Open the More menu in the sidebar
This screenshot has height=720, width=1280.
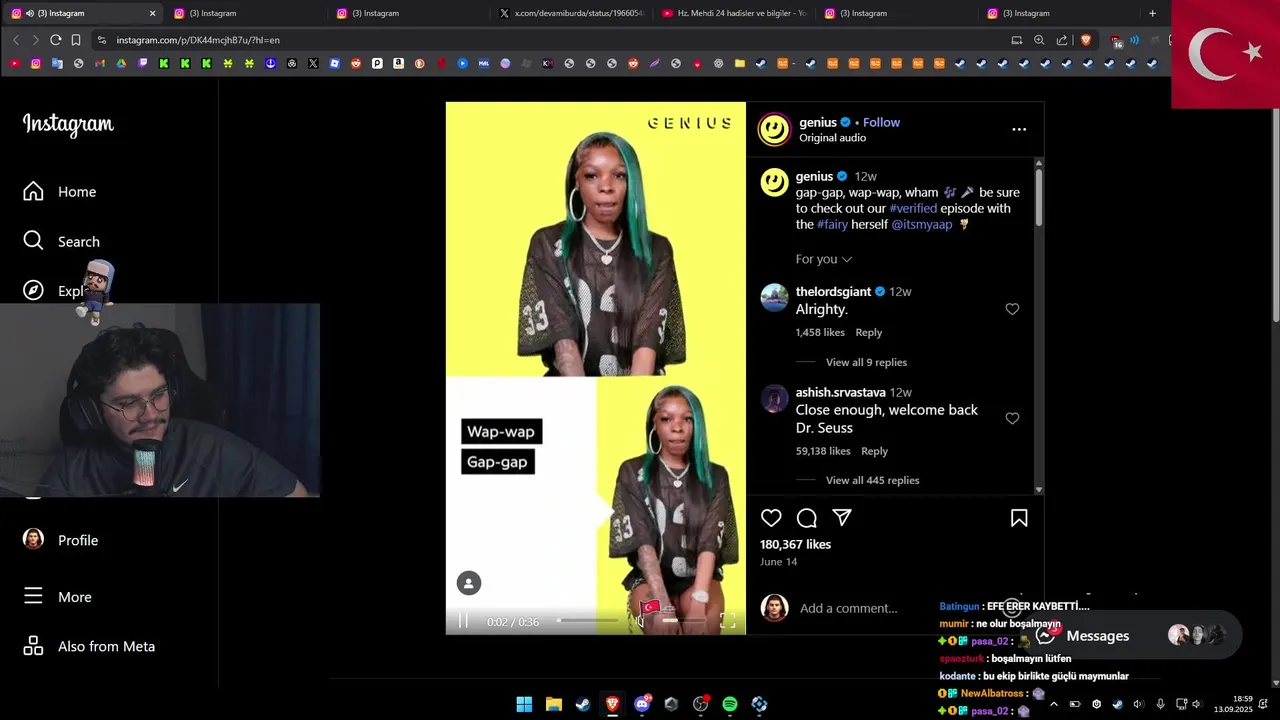(58, 597)
